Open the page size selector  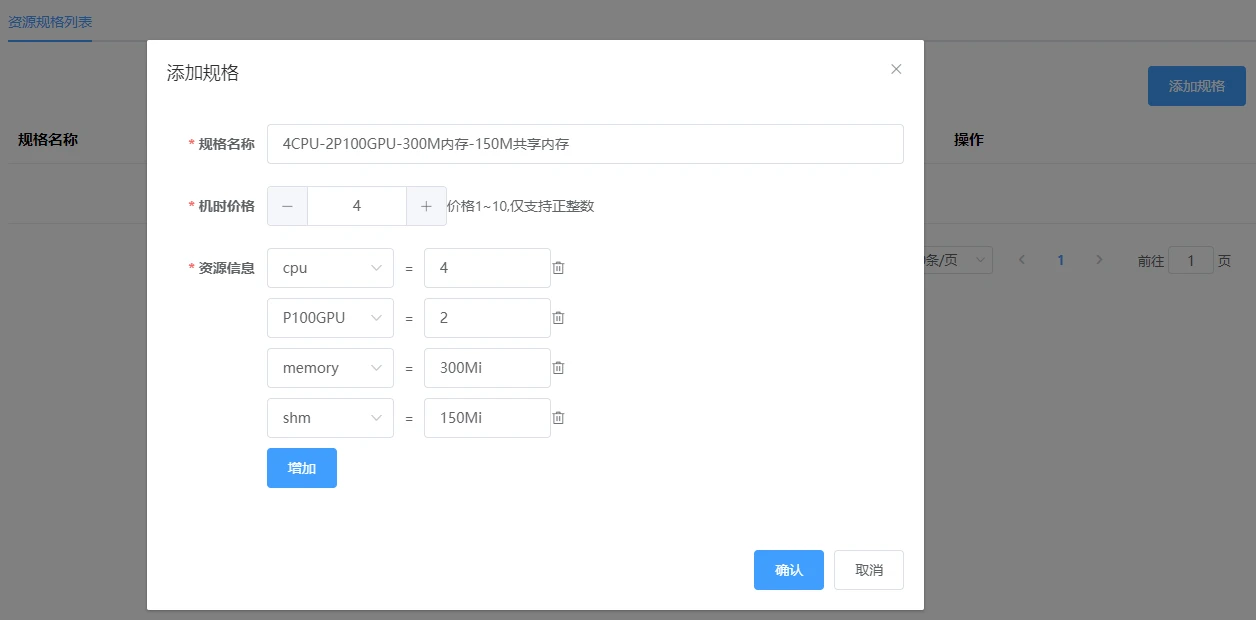(x=957, y=260)
